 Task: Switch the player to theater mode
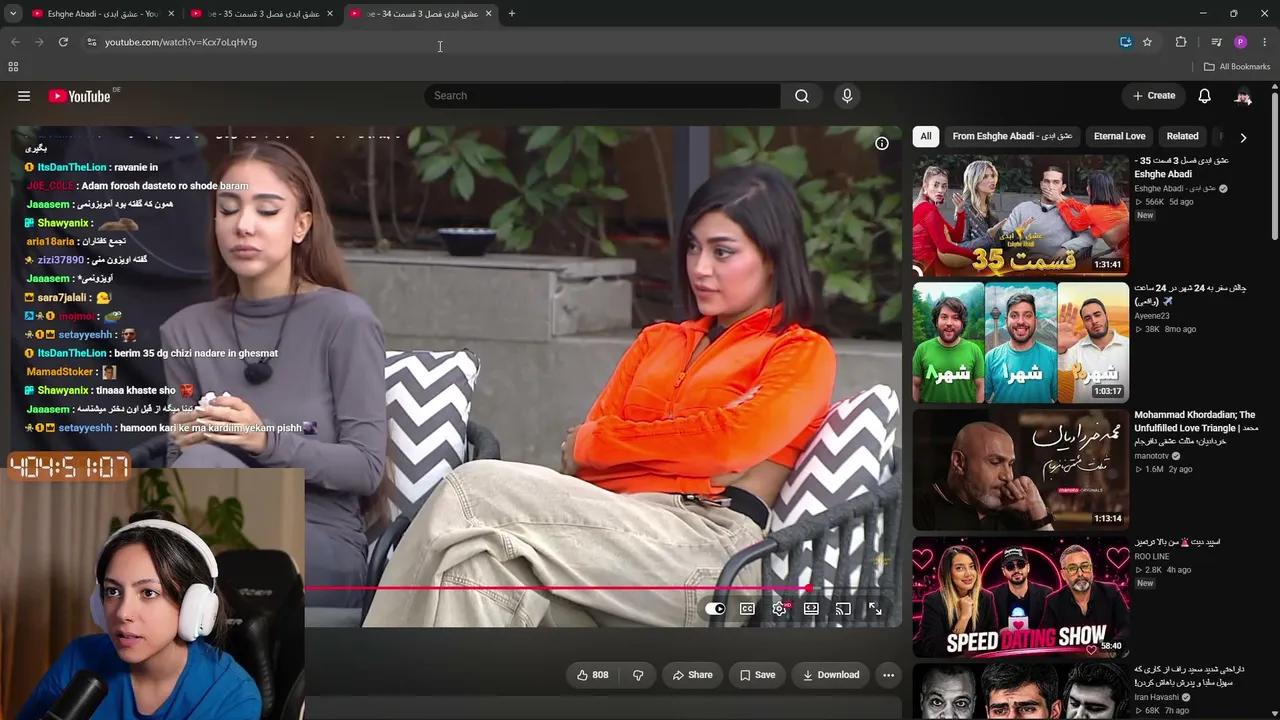[x=811, y=609]
